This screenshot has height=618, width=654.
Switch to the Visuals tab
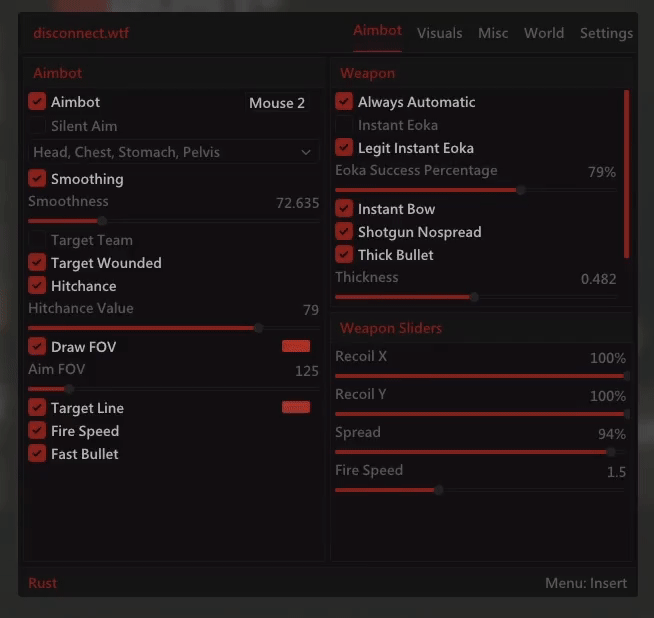[x=439, y=33]
